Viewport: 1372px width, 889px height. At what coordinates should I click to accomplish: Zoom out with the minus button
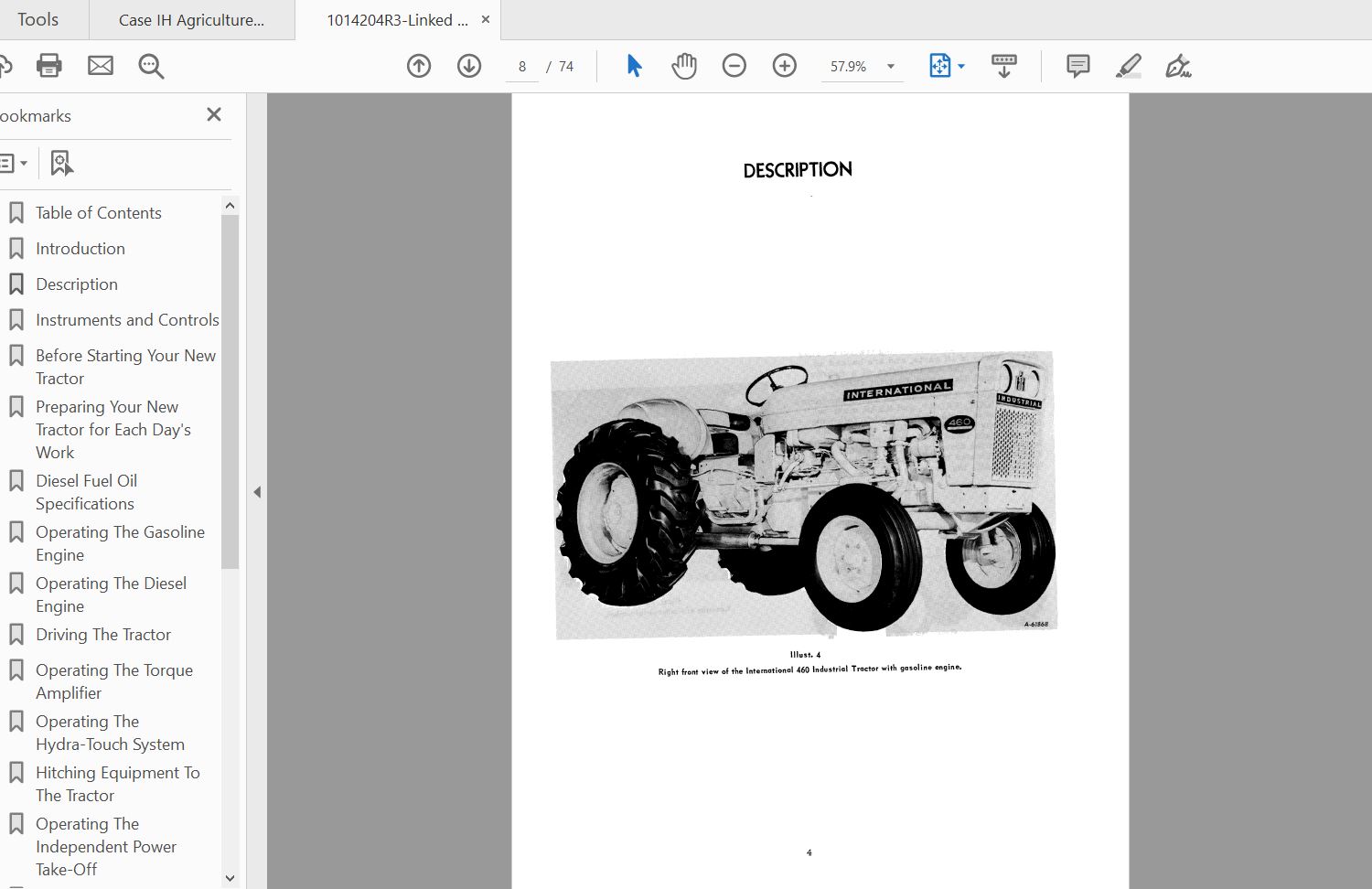[x=734, y=66]
